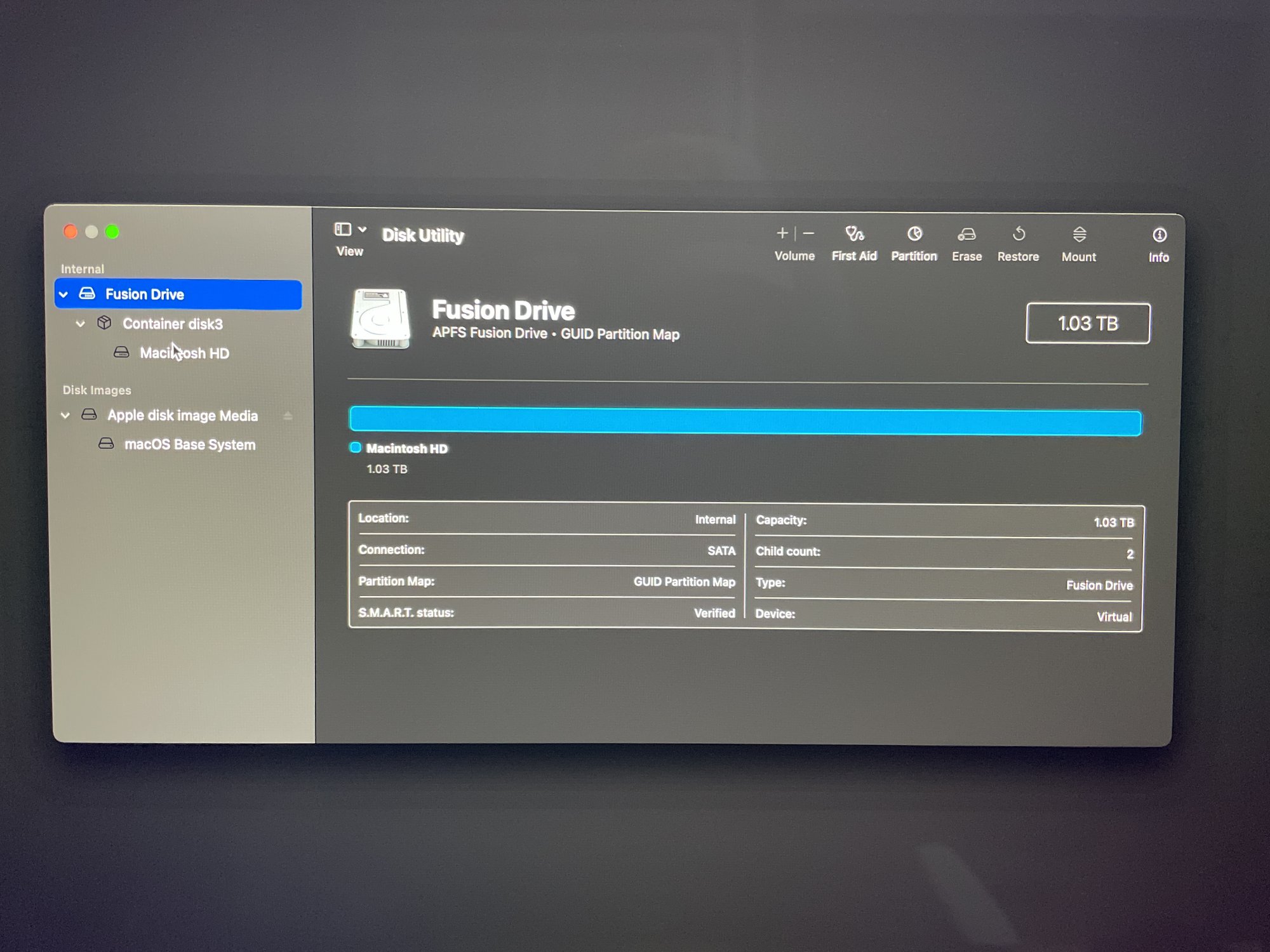Click the Restore toolbar icon
Image resolution: width=1270 pixels, height=952 pixels.
(x=1018, y=235)
